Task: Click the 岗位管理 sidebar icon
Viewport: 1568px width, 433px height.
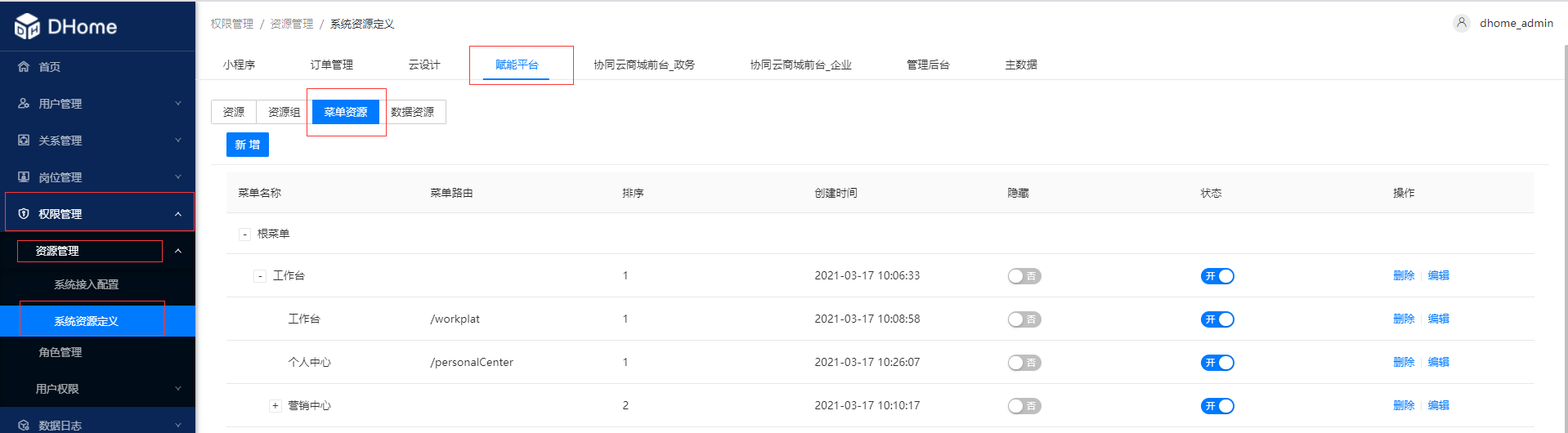Action: click(24, 177)
